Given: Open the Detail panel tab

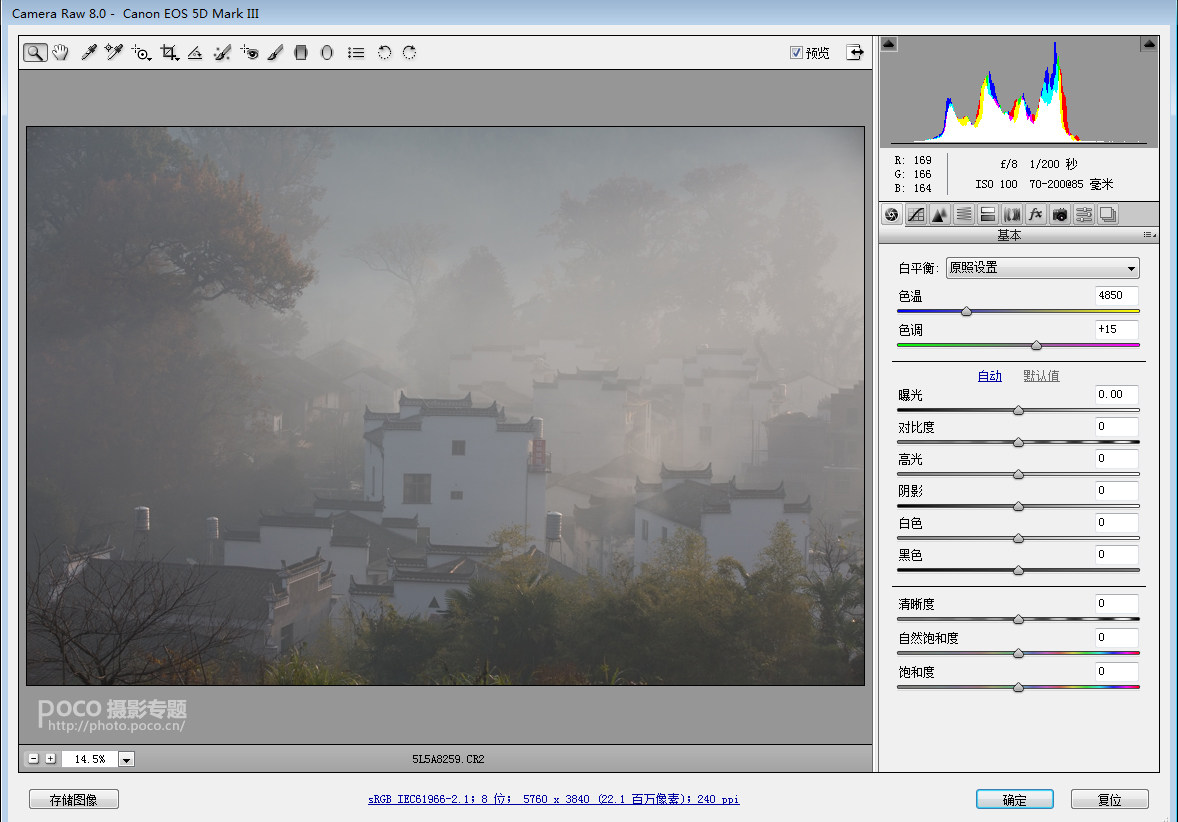Looking at the screenshot, I should click(940, 215).
